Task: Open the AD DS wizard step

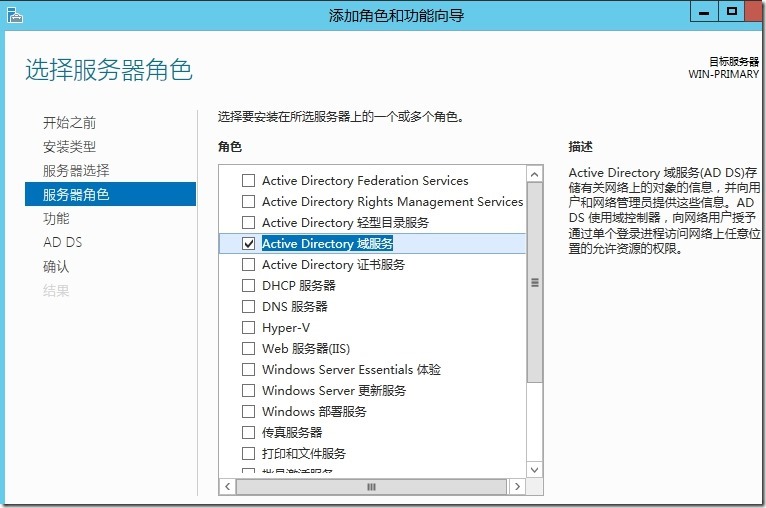Action: [62, 243]
